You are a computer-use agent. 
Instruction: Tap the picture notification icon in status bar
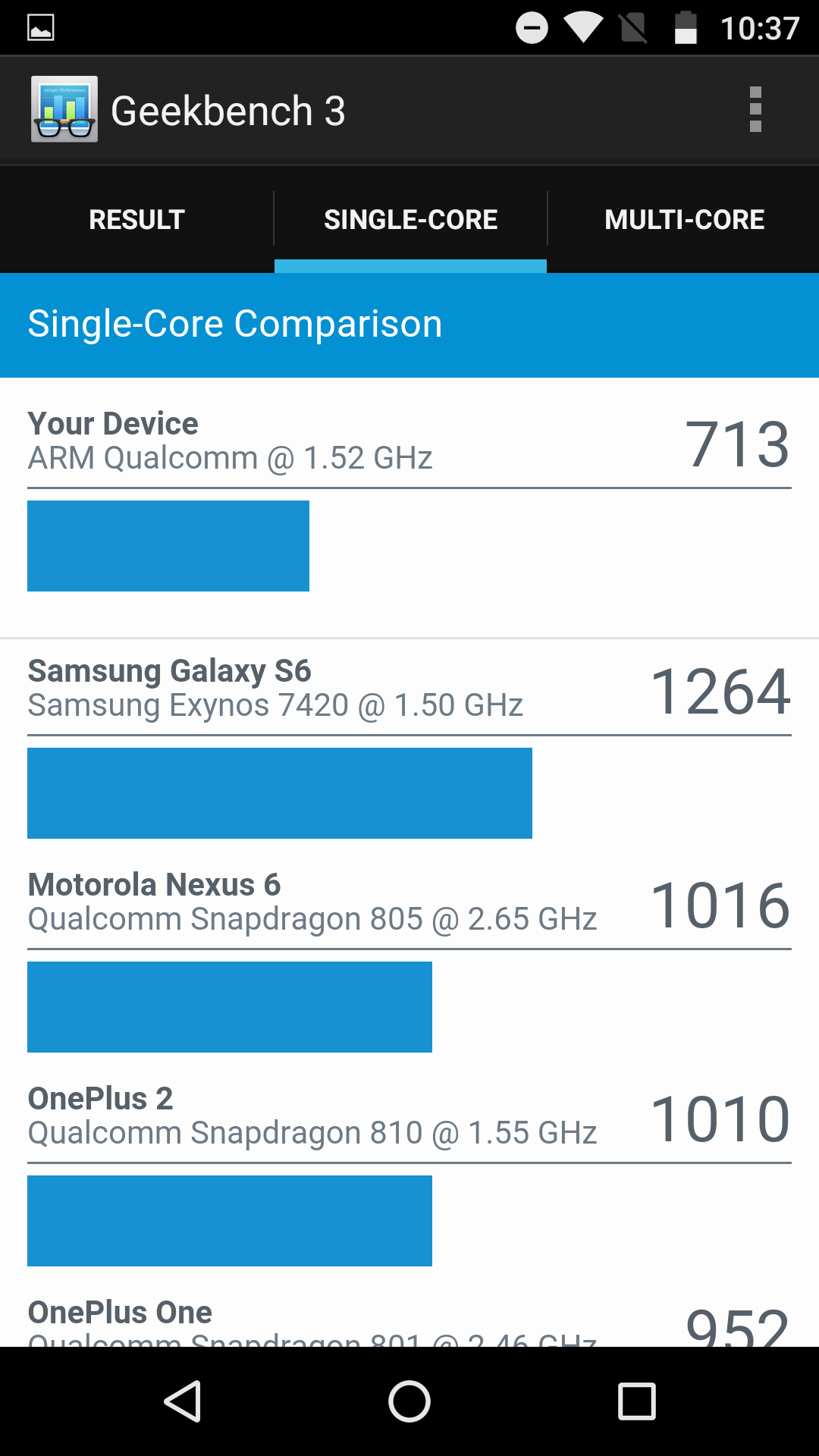coord(41,28)
